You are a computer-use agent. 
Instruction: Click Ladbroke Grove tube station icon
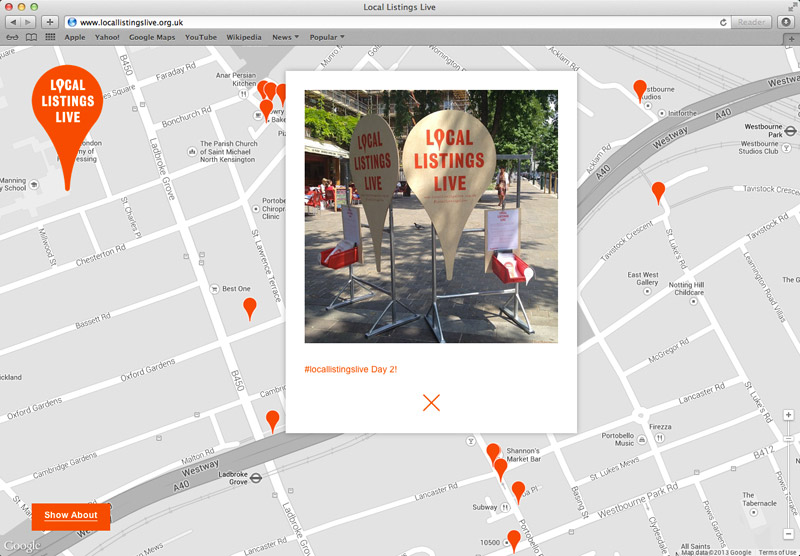tap(256, 478)
